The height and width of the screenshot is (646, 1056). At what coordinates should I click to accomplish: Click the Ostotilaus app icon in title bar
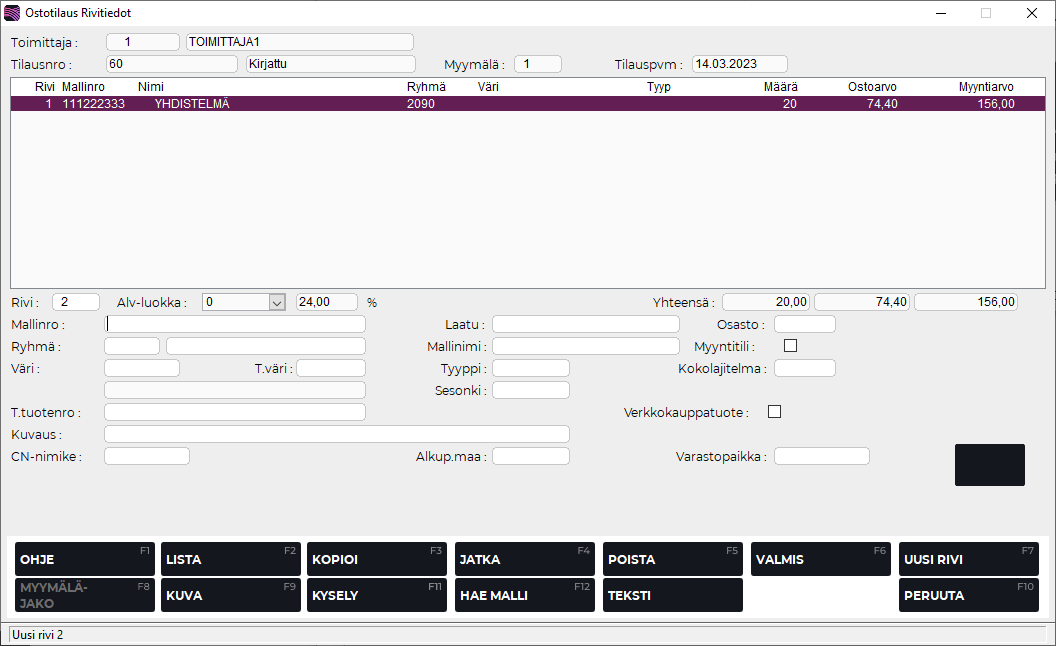pyautogui.click(x=12, y=13)
